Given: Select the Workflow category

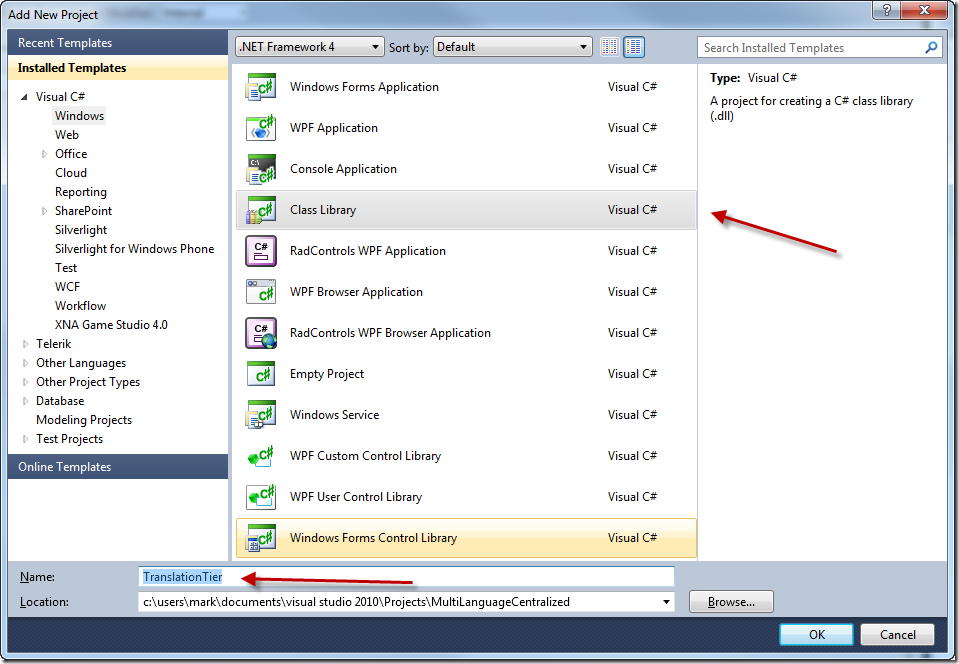Looking at the screenshot, I should tap(80, 306).
